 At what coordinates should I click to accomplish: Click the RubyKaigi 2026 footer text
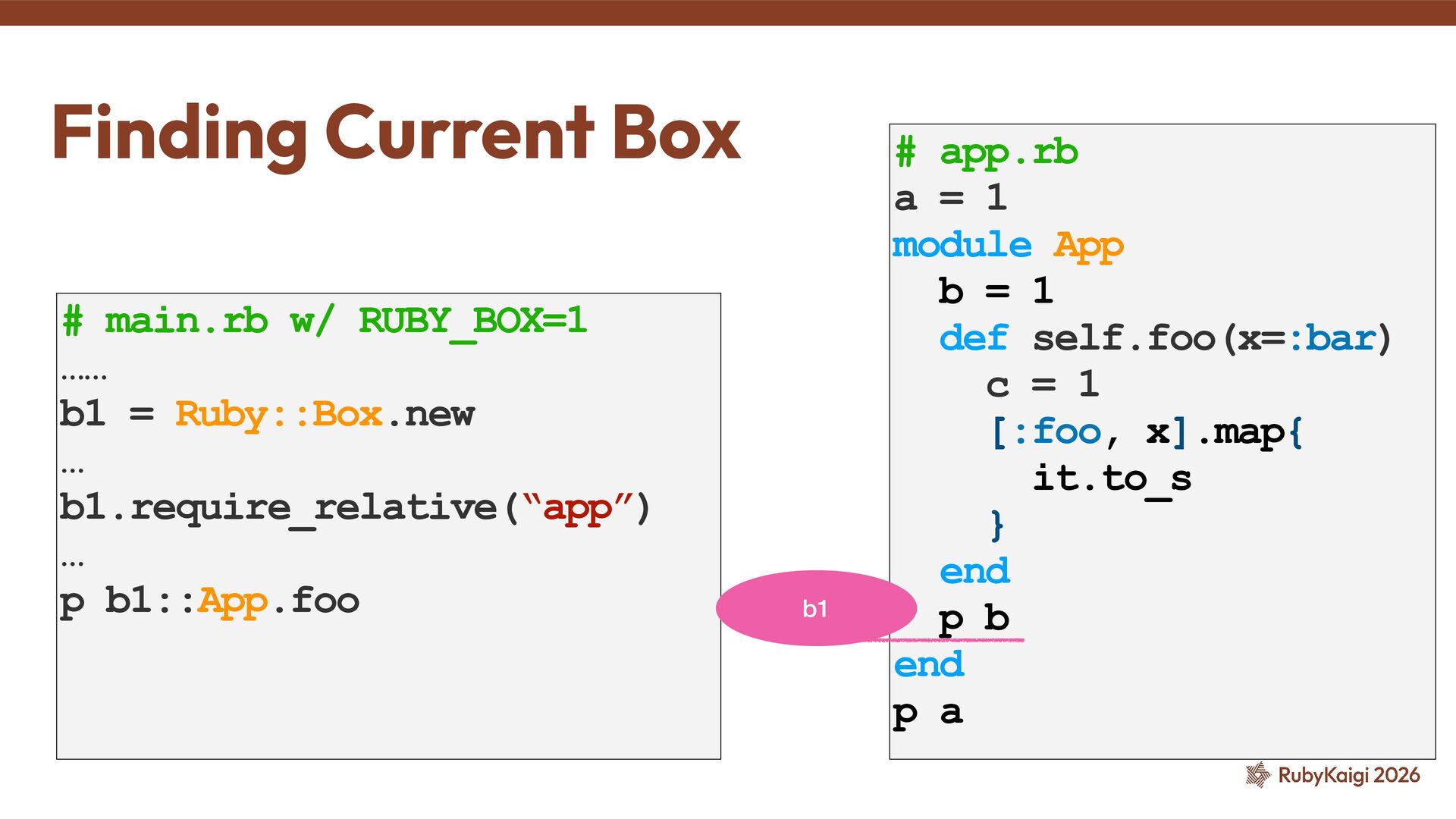pyautogui.click(x=1348, y=775)
